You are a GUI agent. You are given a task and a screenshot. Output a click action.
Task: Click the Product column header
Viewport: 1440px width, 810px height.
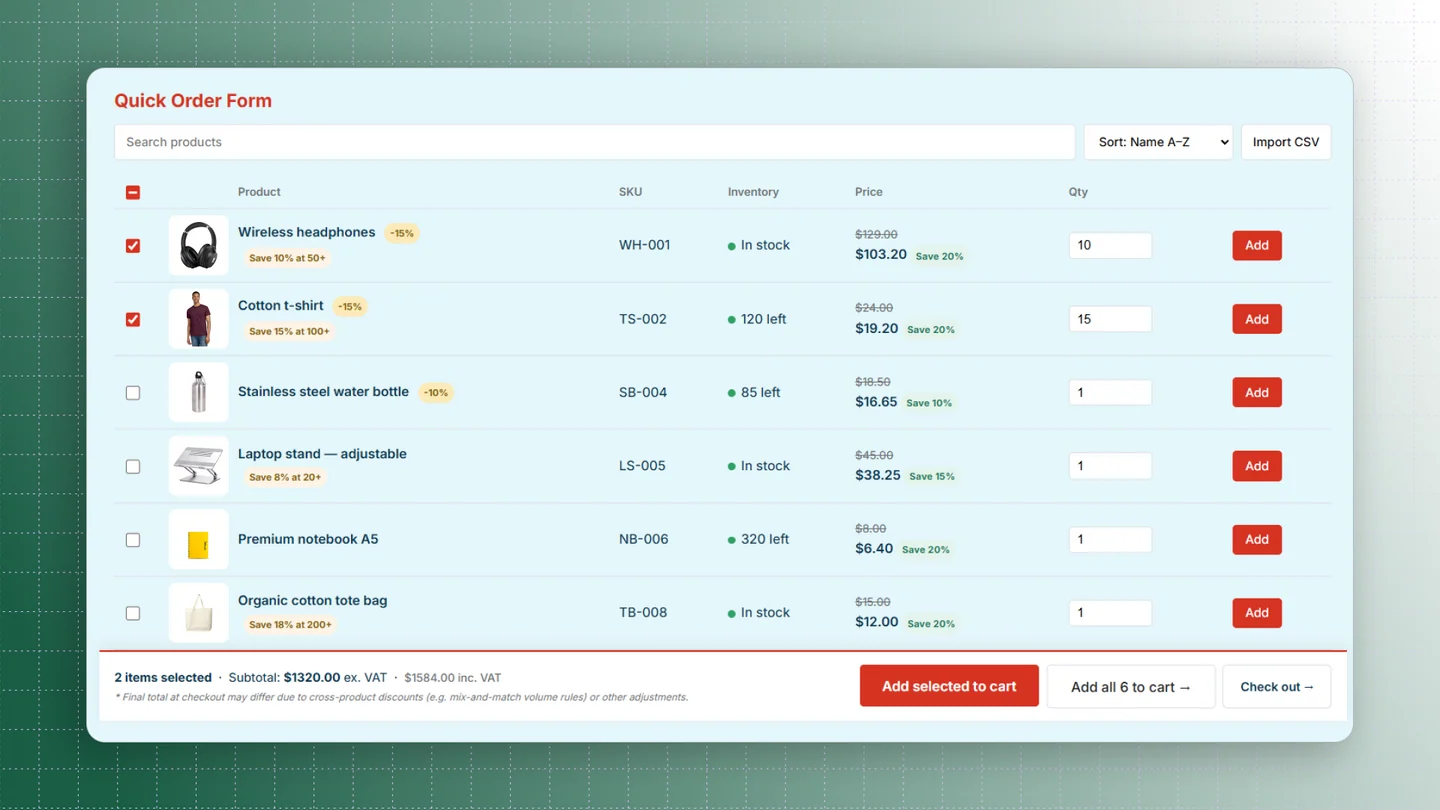pos(259,192)
